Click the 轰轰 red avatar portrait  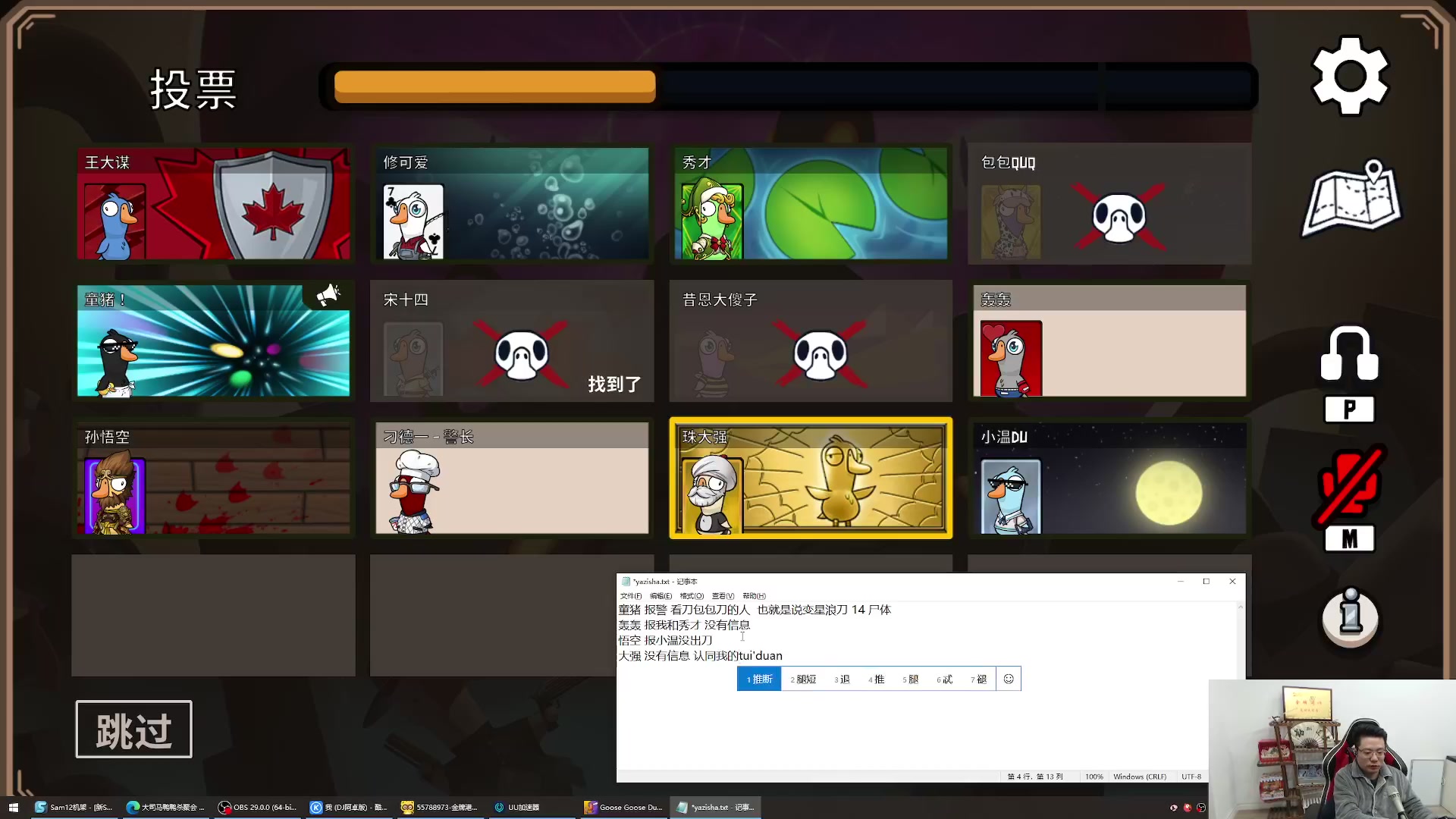tap(1011, 359)
